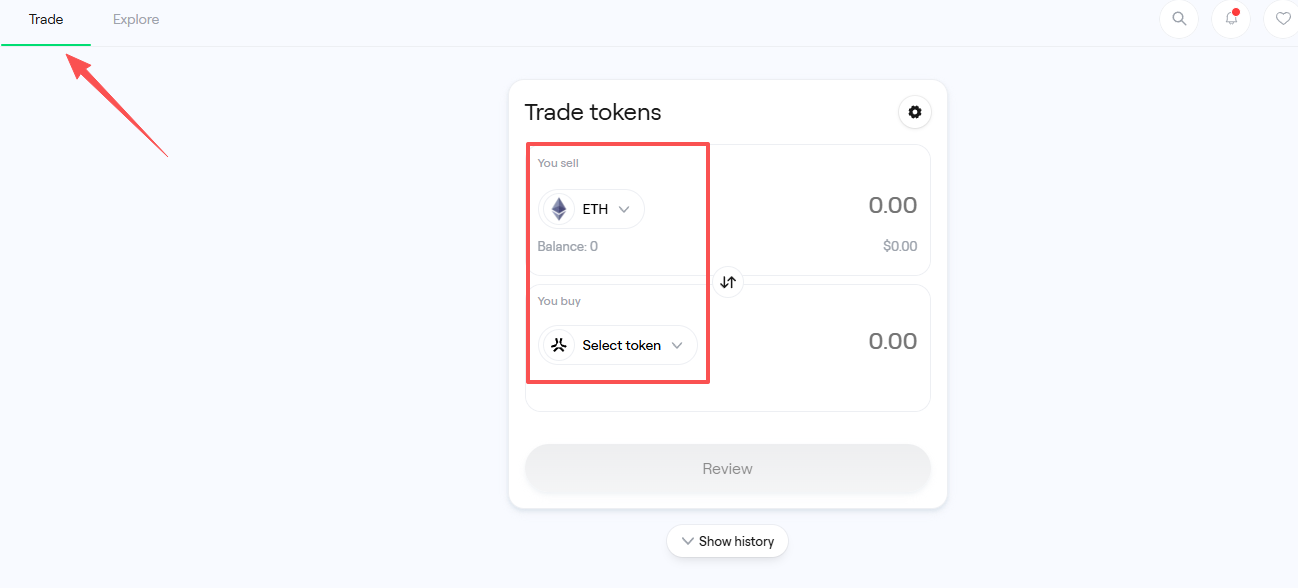Viewport: 1298px width, 588px height.
Task: Expand Show history section
Action: pyautogui.click(x=727, y=541)
